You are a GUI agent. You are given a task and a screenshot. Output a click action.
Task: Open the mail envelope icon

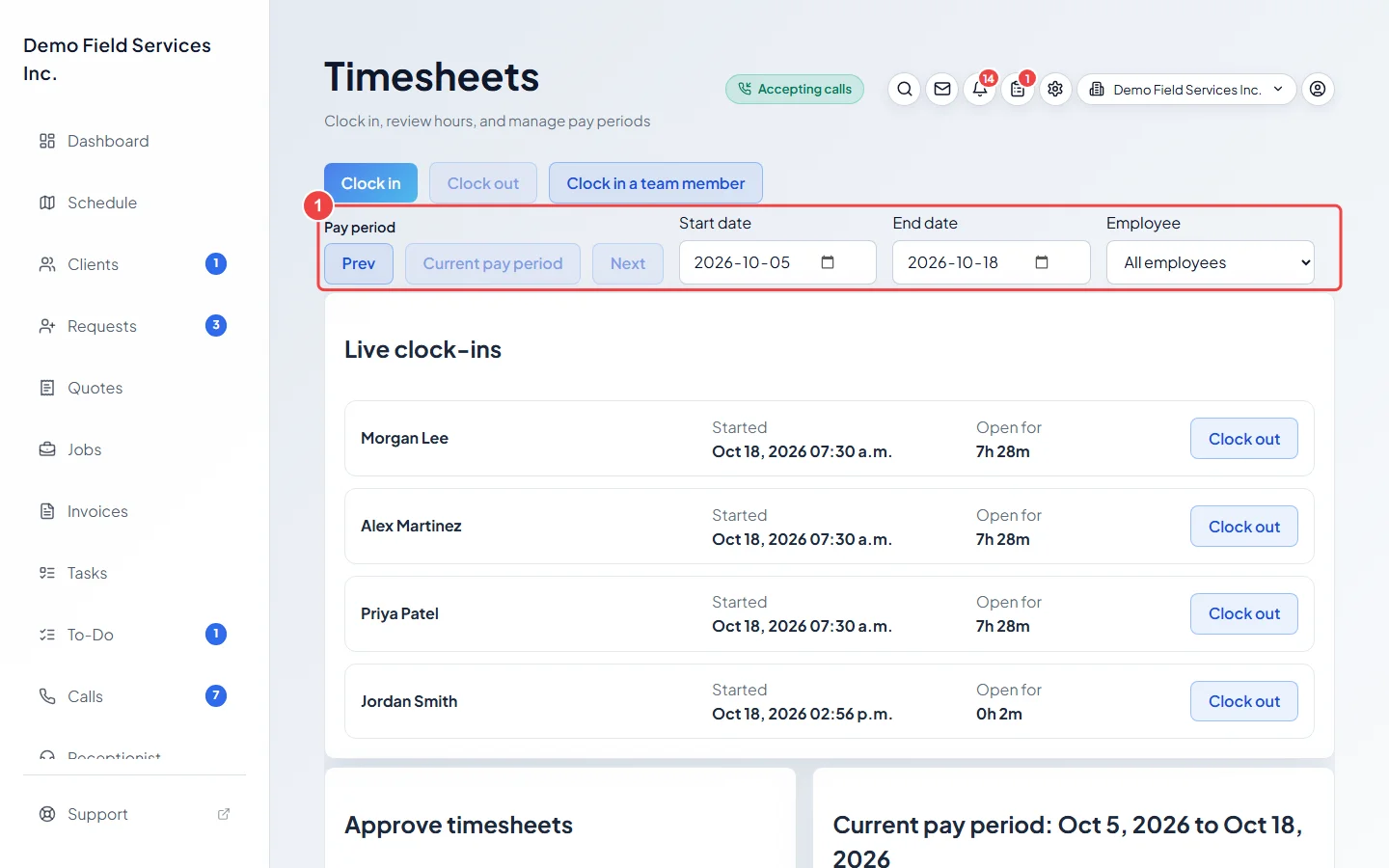pyautogui.click(x=942, y=89)
